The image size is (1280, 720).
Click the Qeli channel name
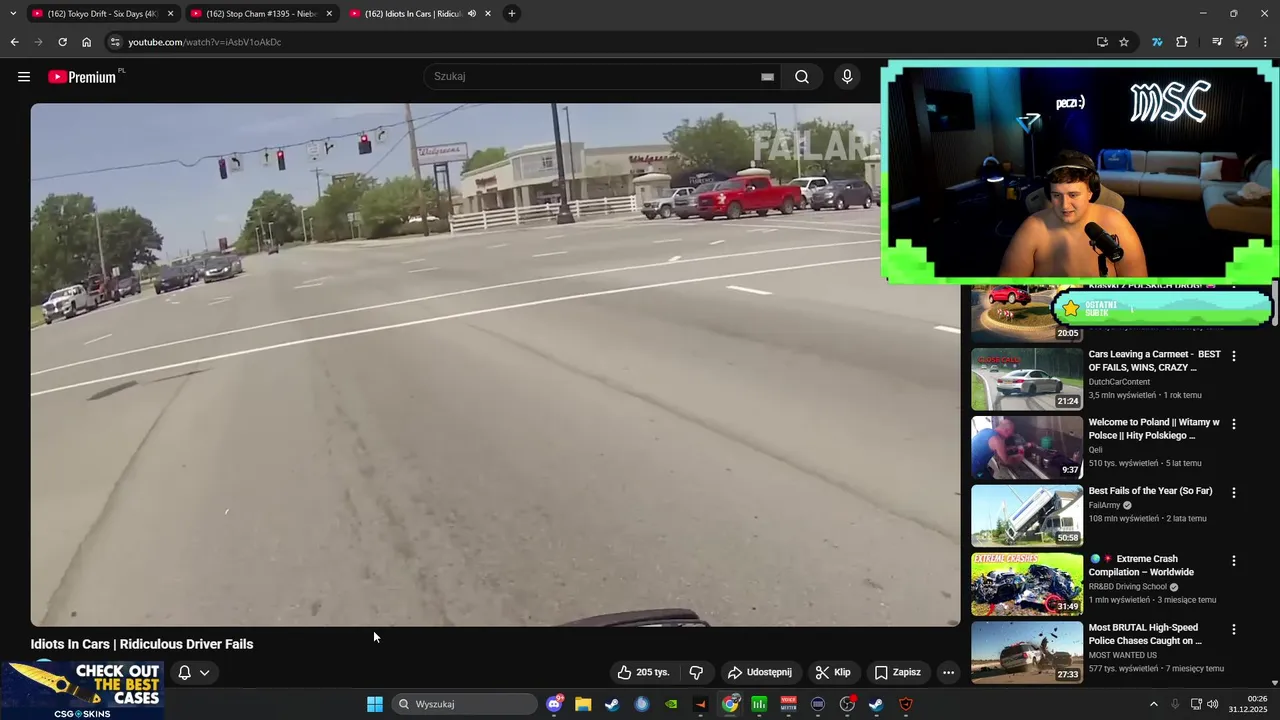[x=1095, y=450]
